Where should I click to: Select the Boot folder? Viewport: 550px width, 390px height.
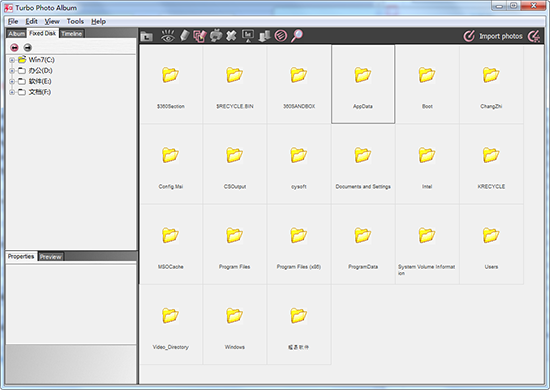(x=427, y=84)
